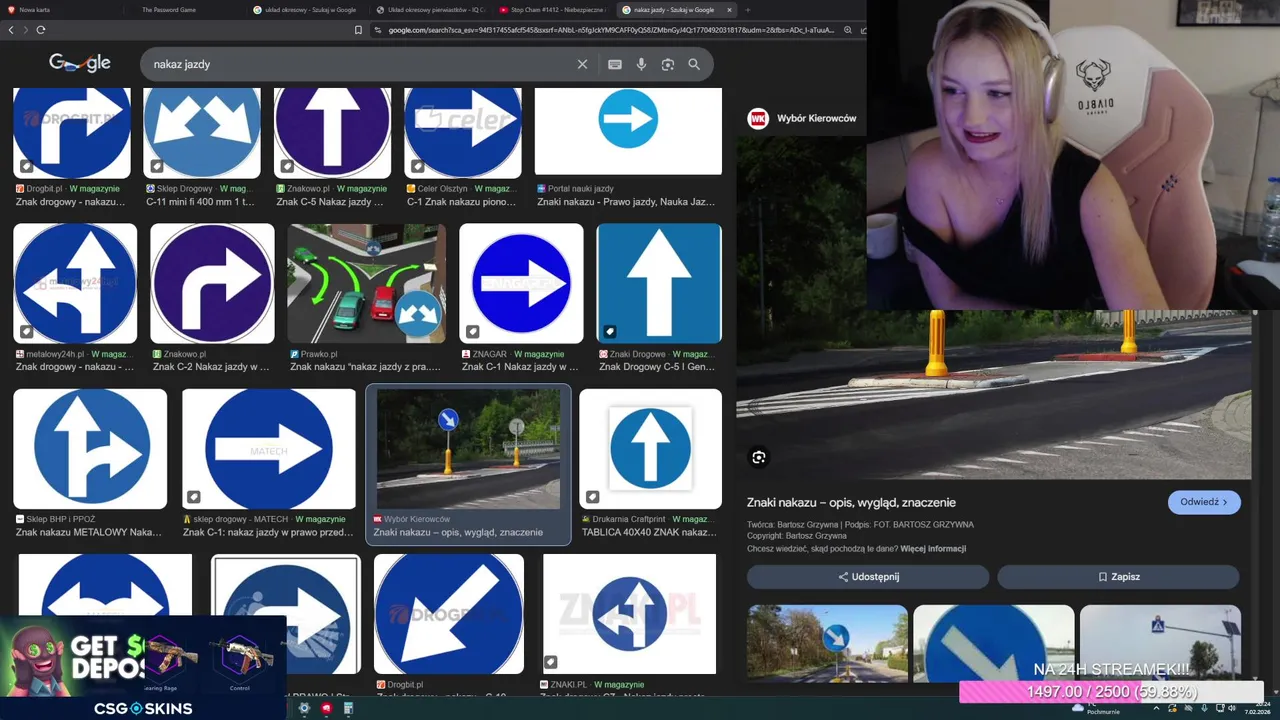The height and width of the screenshot is (720, 1280).
Task: Open the metalowy24h.pl straight-or-left sign result
Action: [x=75, y=284]
